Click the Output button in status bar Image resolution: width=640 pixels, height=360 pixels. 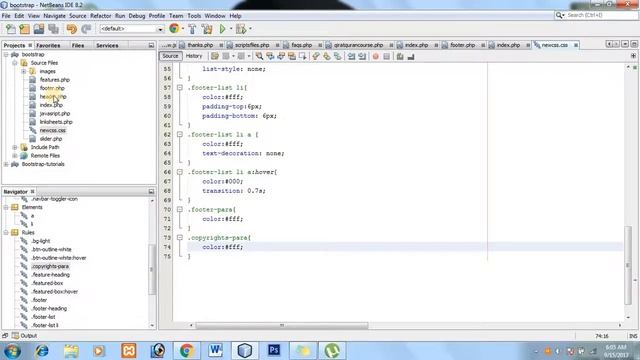(x=24, y=336)
